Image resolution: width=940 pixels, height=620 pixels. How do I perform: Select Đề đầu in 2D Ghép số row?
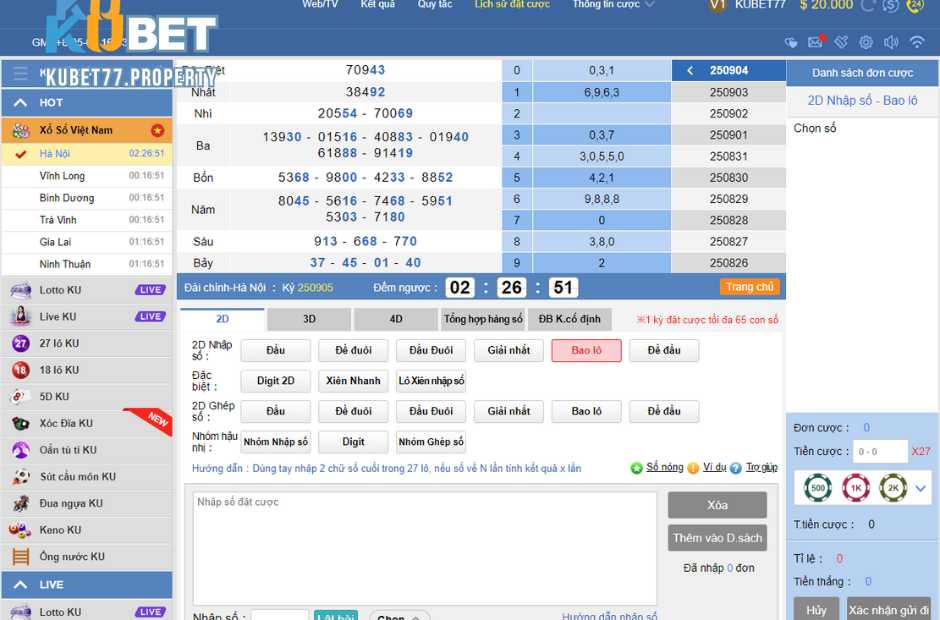click(x=664, y=411)
